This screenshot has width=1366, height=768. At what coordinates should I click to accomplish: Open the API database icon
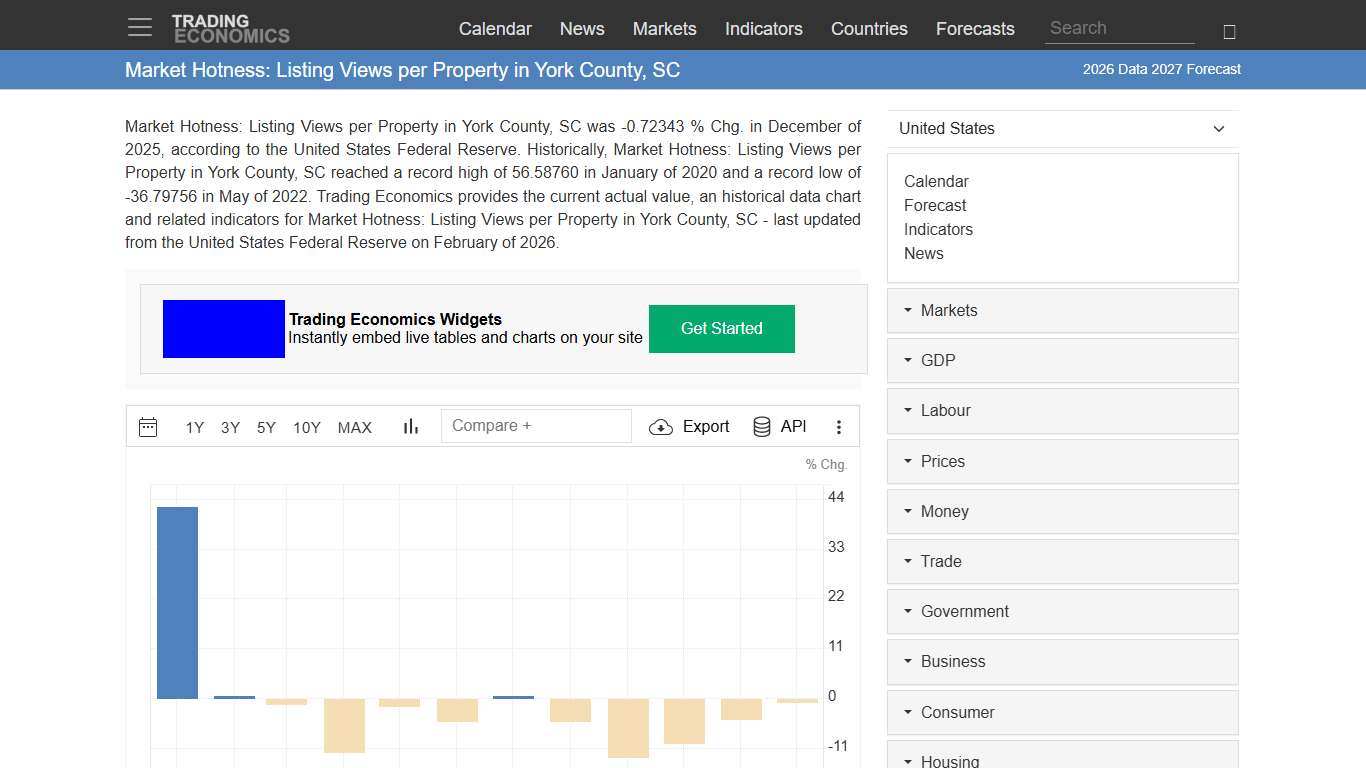(761, 426)
